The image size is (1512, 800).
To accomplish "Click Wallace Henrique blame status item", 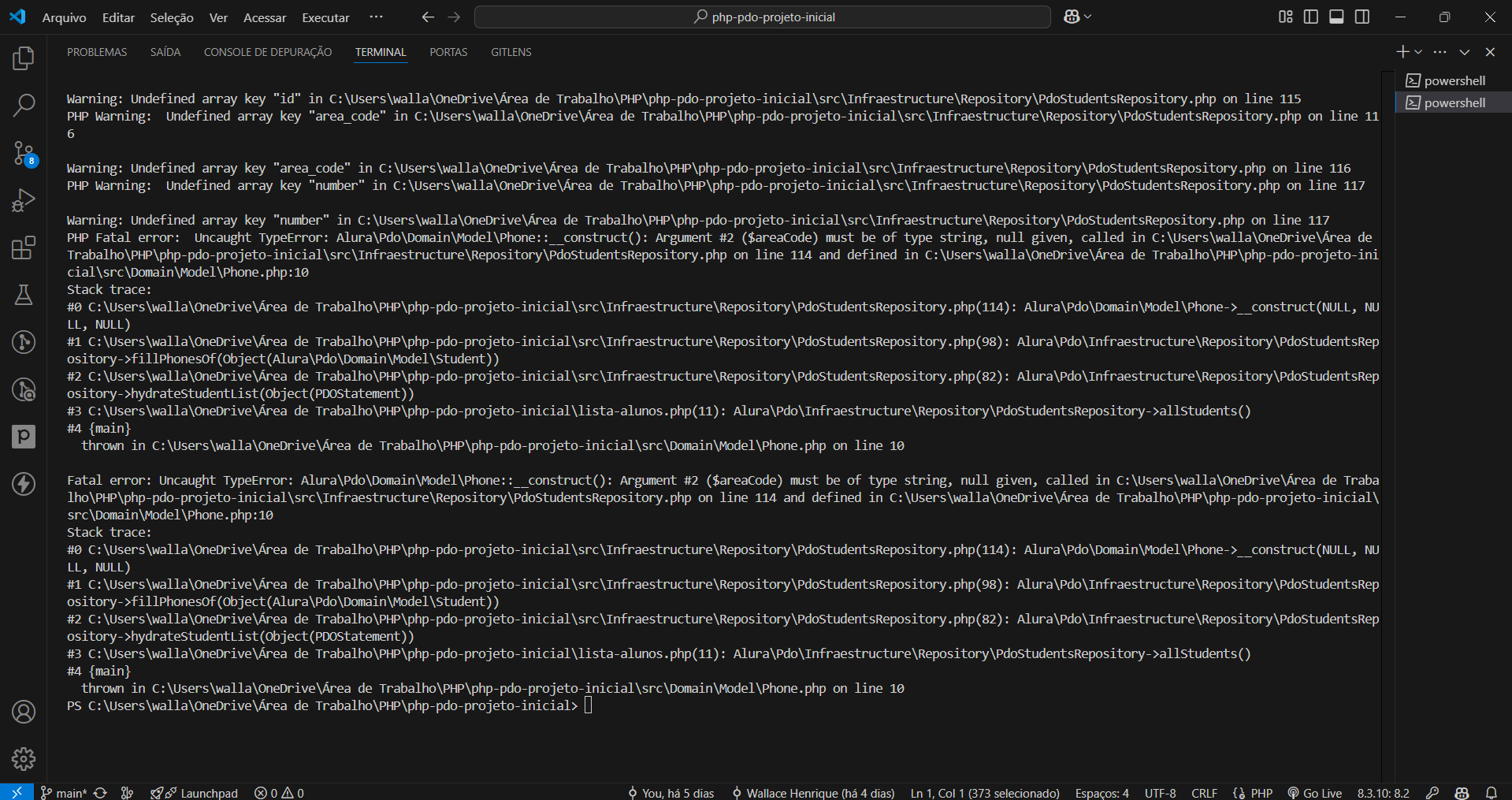I will [813, 793].
